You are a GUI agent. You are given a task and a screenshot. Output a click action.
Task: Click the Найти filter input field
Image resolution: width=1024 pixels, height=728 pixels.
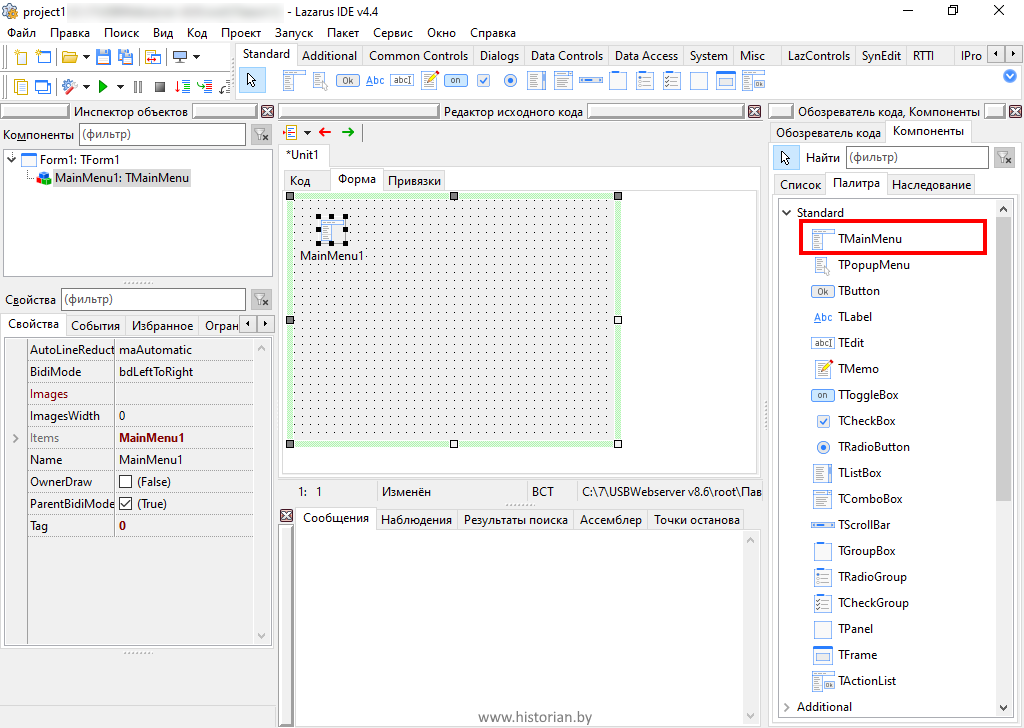917,157
